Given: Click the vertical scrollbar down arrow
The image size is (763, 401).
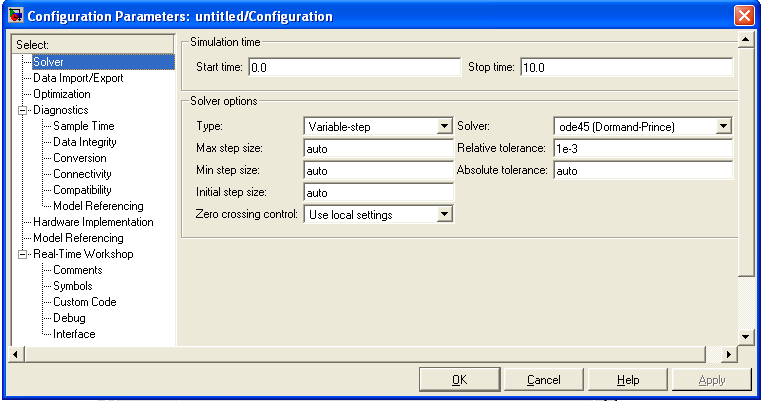Looking at the screenshot, I should point(745,336).
